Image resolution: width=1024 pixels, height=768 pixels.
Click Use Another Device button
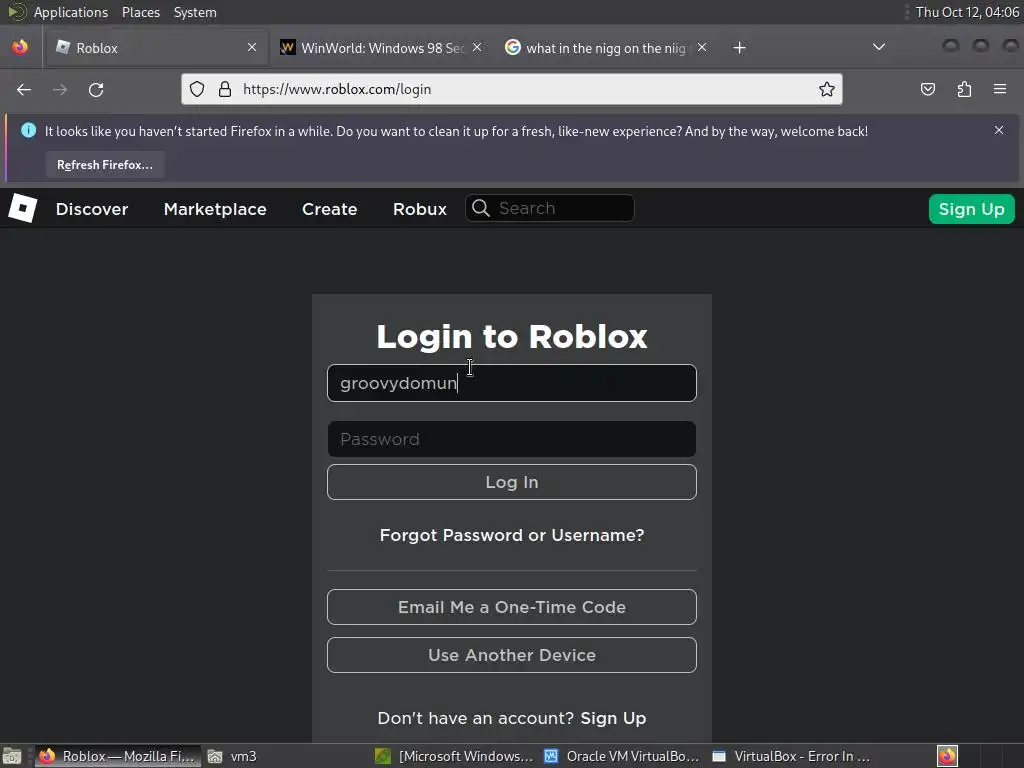pyautogui.click(x=512, y=655)
